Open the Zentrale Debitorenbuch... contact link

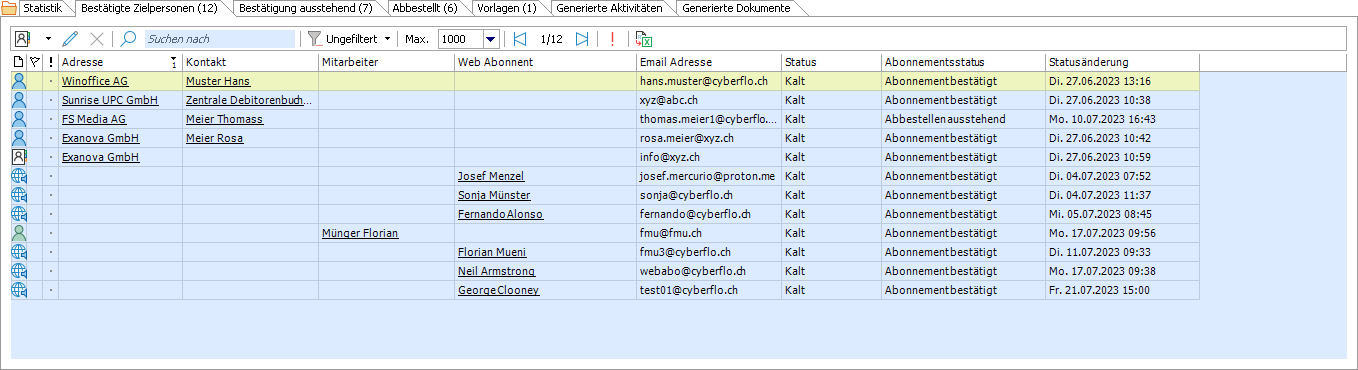click(250, 100)
